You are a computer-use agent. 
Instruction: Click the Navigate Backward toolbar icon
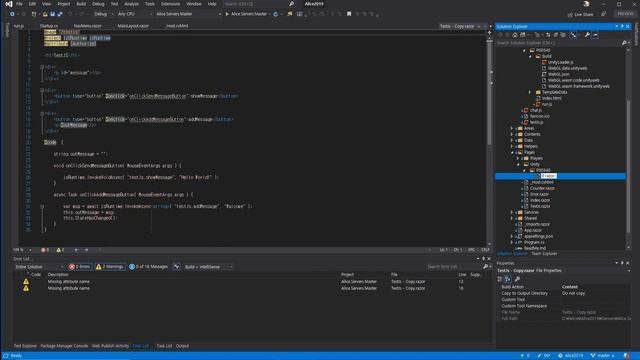12,14
